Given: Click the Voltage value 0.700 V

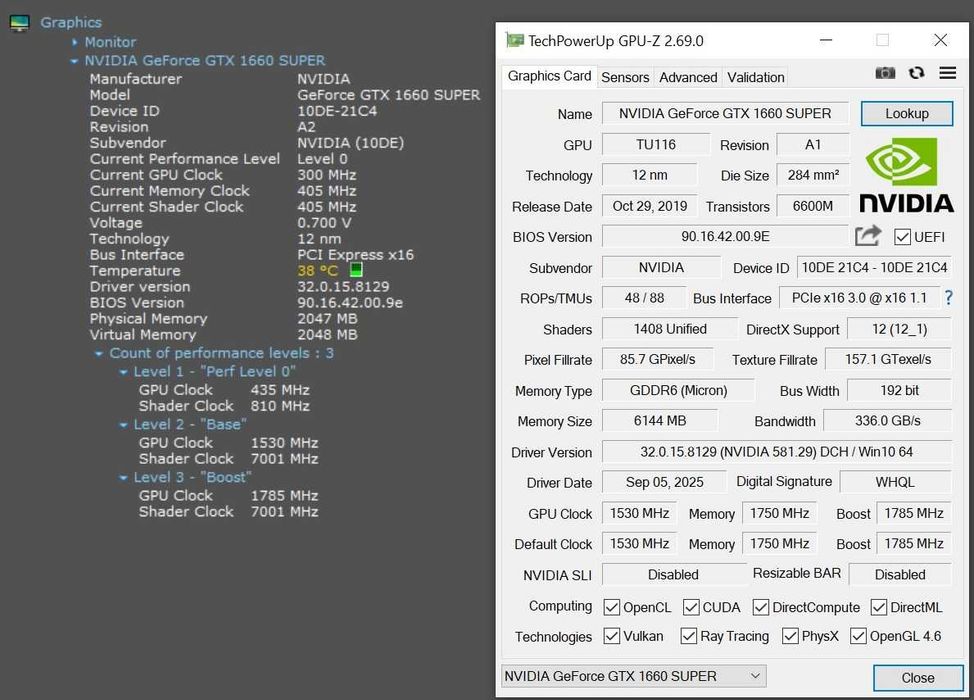Looking at the screenshot, I should click(x=324, y=223).
